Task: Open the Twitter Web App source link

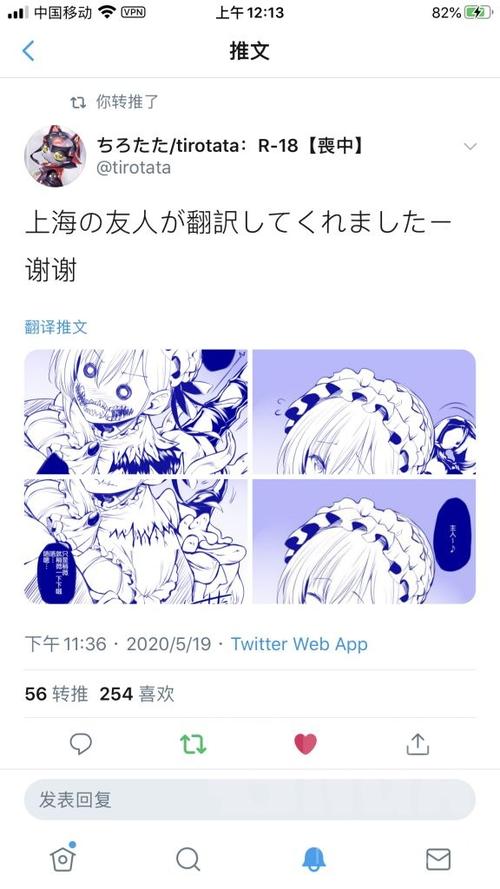Action: pos(299,644)
